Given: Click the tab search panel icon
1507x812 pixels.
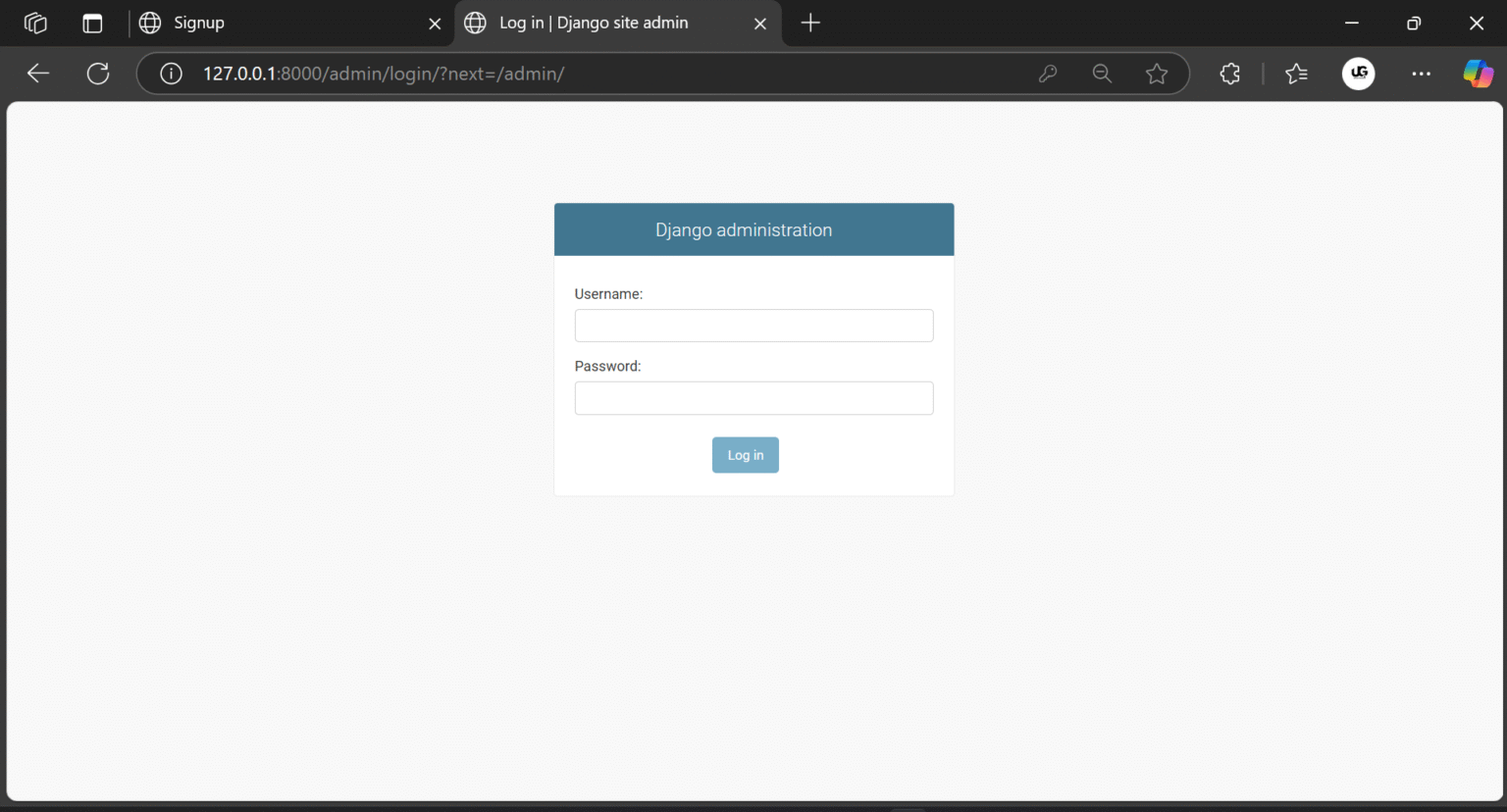Looking at the screenshot, I should click(92, 22).
